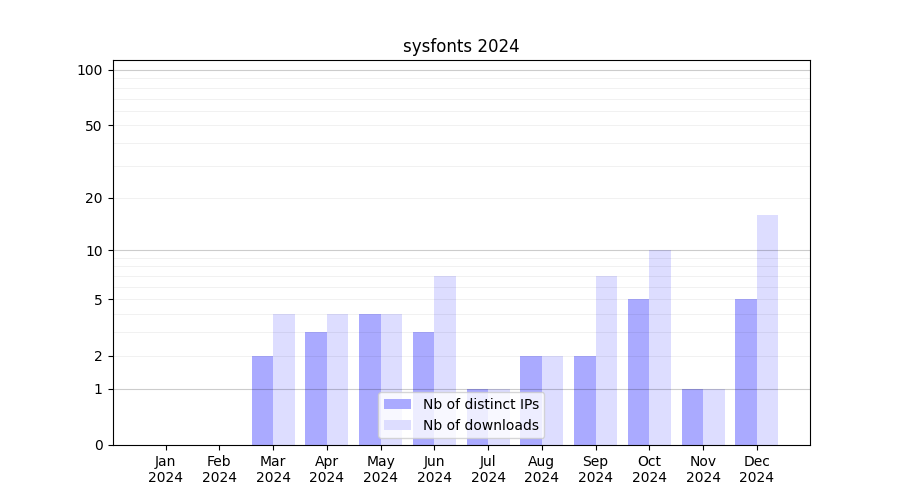The width and height of the screenshot is (900, 500).
Task: Click the chart title 'sysfonts 2024'
Action: (461, 46)
